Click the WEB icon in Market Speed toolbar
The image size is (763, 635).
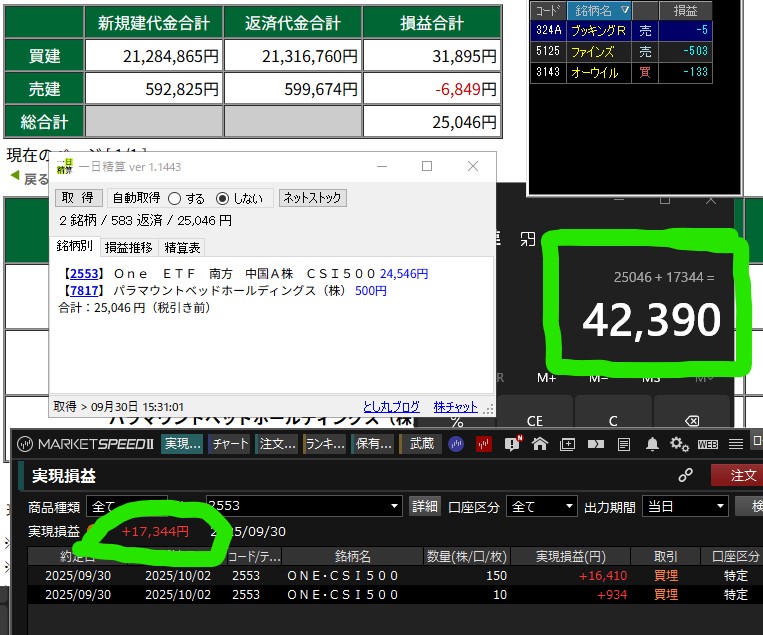(x=707, y=444)
